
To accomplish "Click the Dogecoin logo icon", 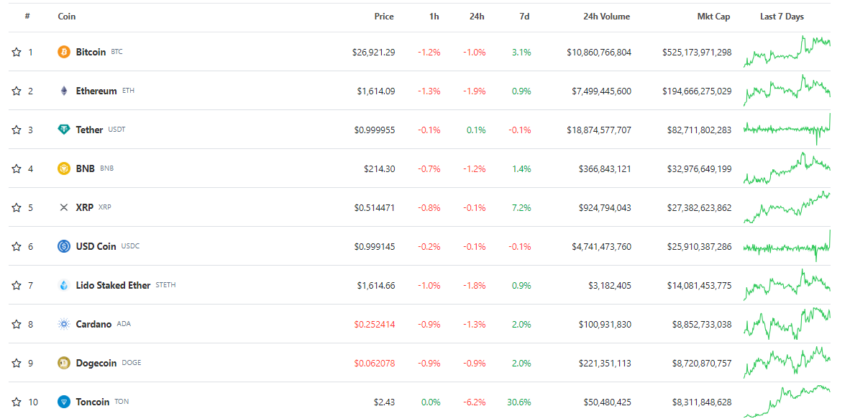I will (x=64, y=363).
